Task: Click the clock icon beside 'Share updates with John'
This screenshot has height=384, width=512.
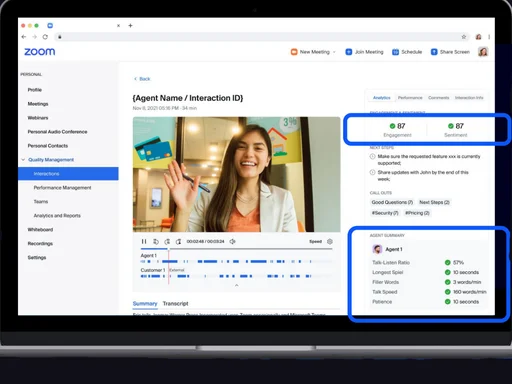Action: pos(373,172)
